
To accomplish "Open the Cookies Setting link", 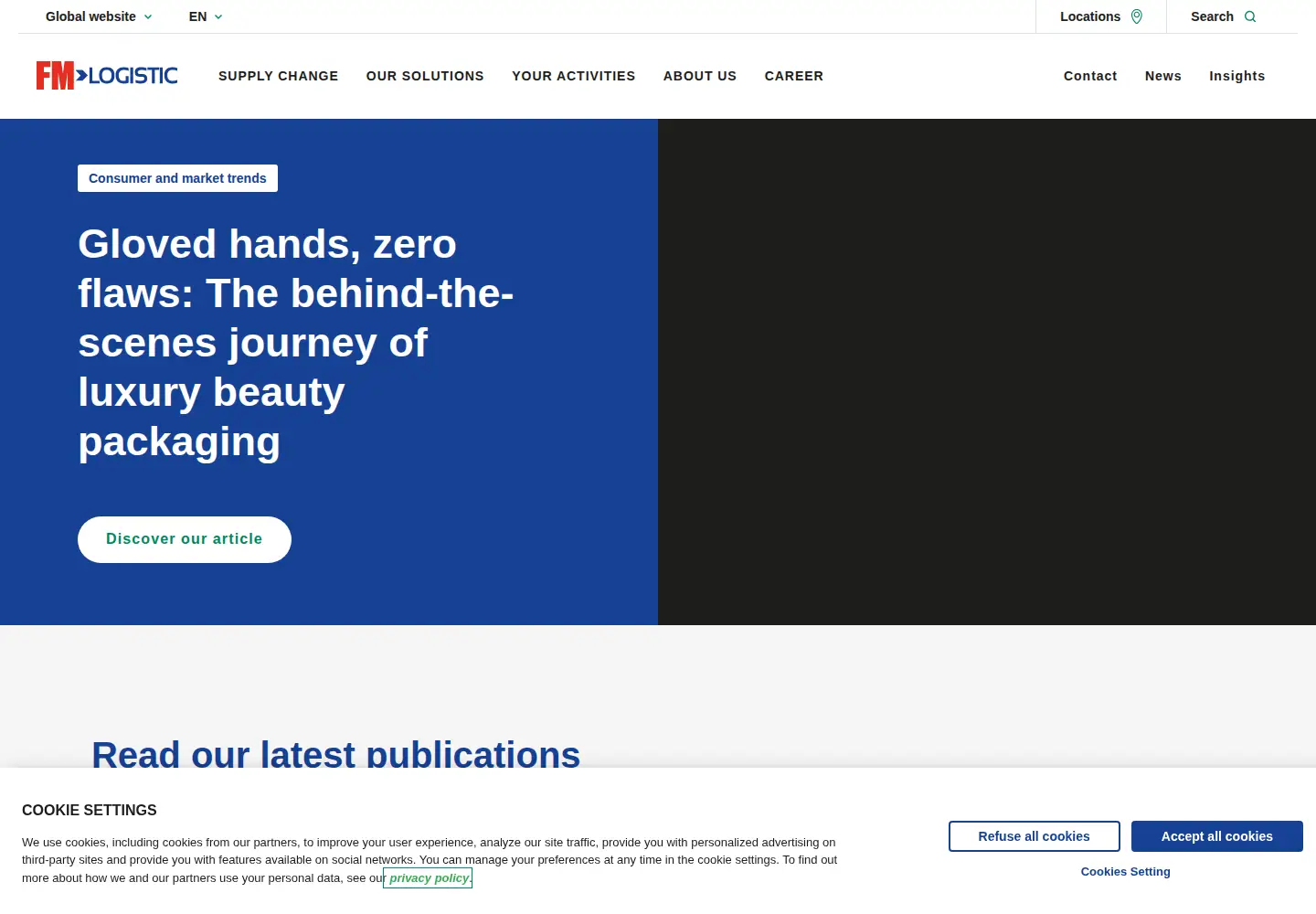I will click(x=1126, y=872).
